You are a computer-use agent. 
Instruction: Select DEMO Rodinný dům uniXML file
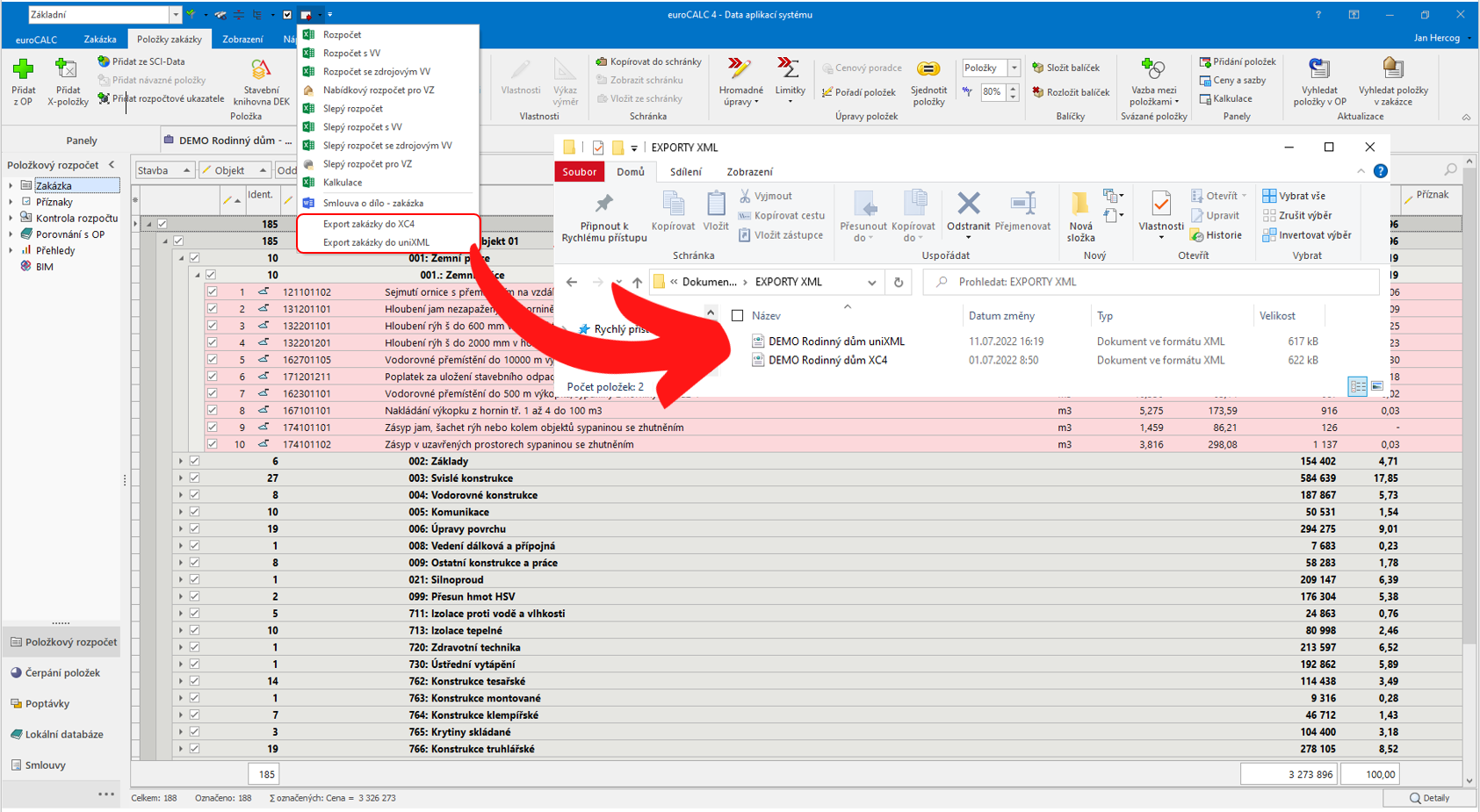coord(835,341)
